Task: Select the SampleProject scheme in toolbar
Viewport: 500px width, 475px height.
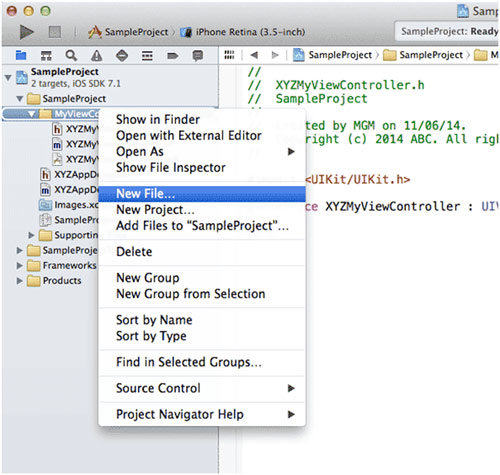Action: point(128,32)
